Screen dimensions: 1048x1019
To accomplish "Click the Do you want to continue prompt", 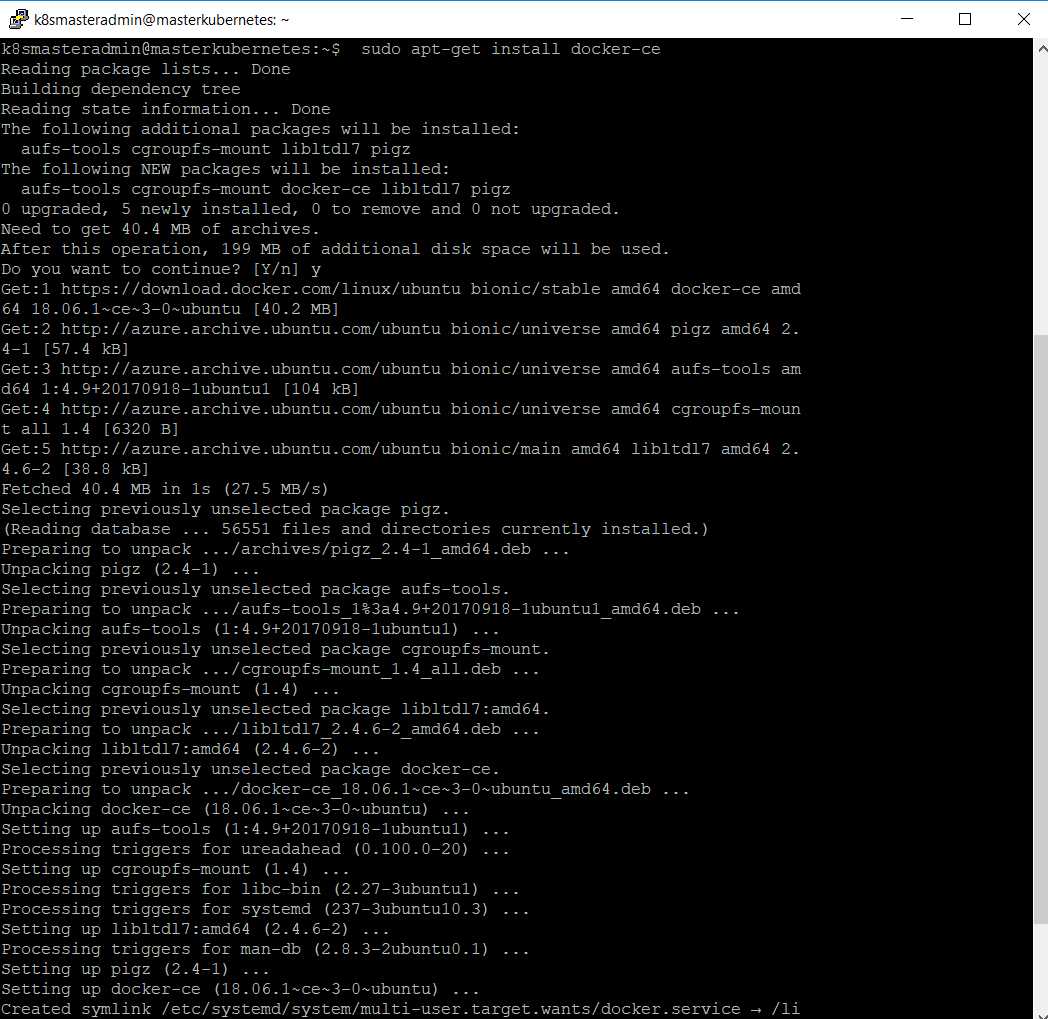I will pos(140,268).
